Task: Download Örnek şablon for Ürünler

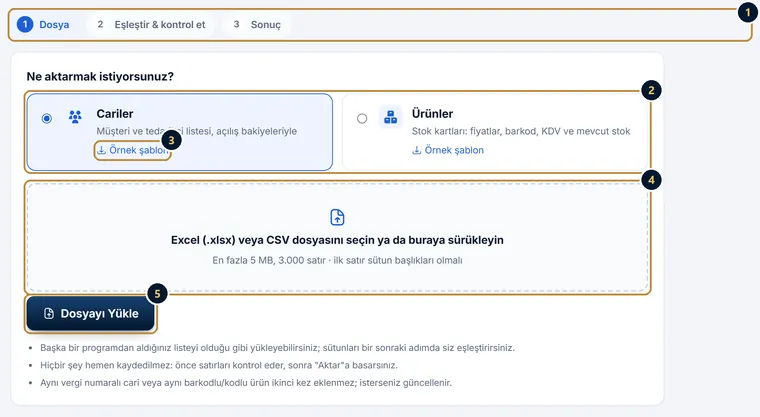Action: (x=448, y=150)
